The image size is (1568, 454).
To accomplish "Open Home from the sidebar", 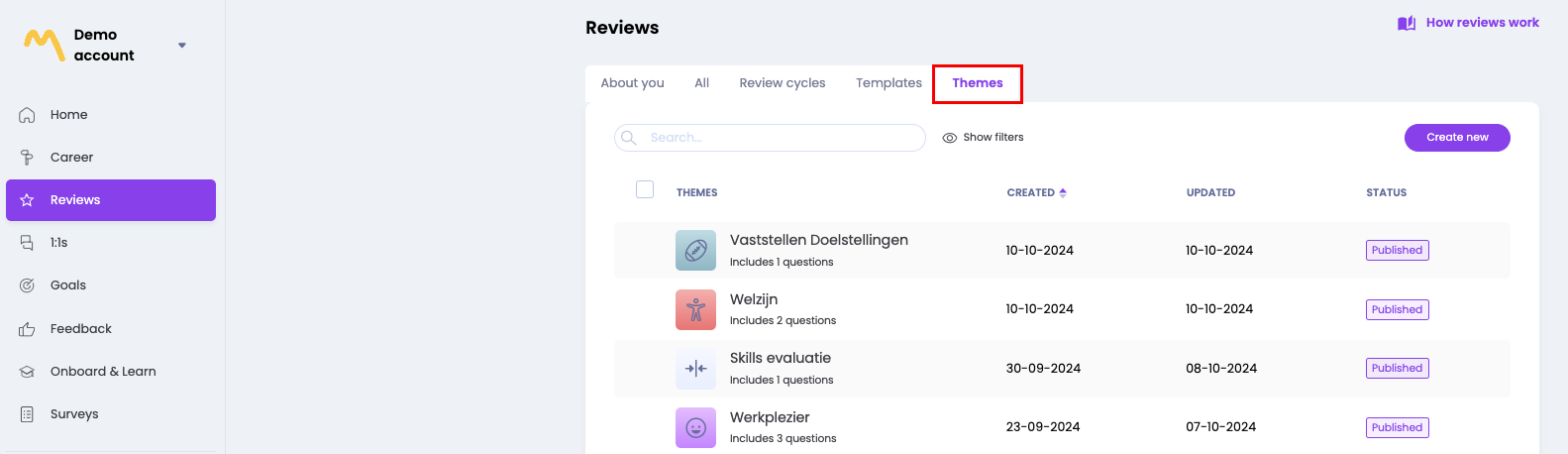I will click(x=68, y=115).
